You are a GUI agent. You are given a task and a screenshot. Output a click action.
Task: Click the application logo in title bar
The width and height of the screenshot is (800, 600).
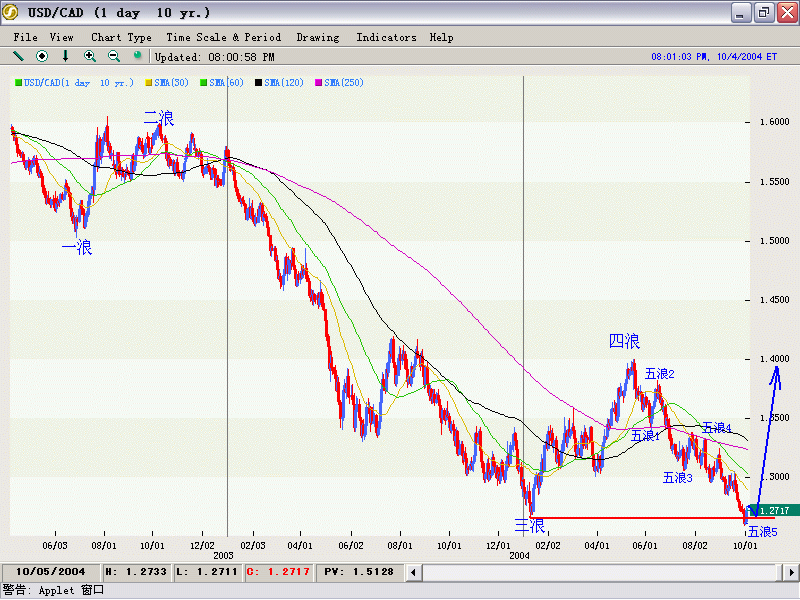[11, 13]
